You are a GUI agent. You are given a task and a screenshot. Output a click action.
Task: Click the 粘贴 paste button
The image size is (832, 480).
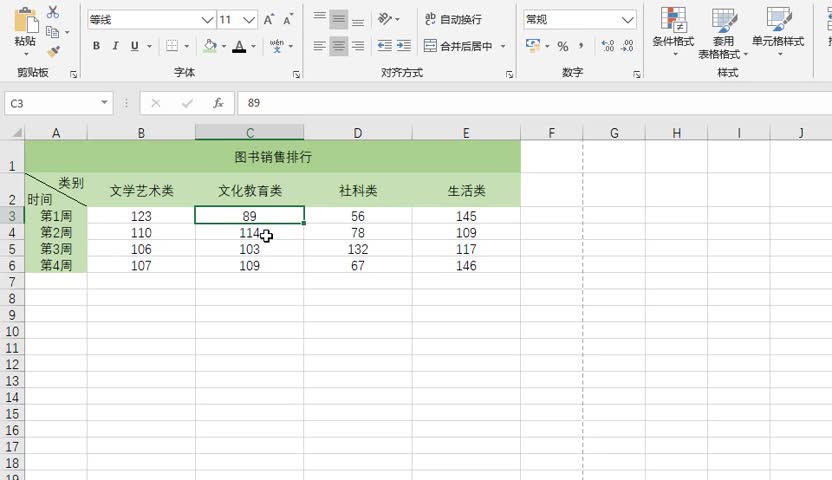(x=25, y=28)
